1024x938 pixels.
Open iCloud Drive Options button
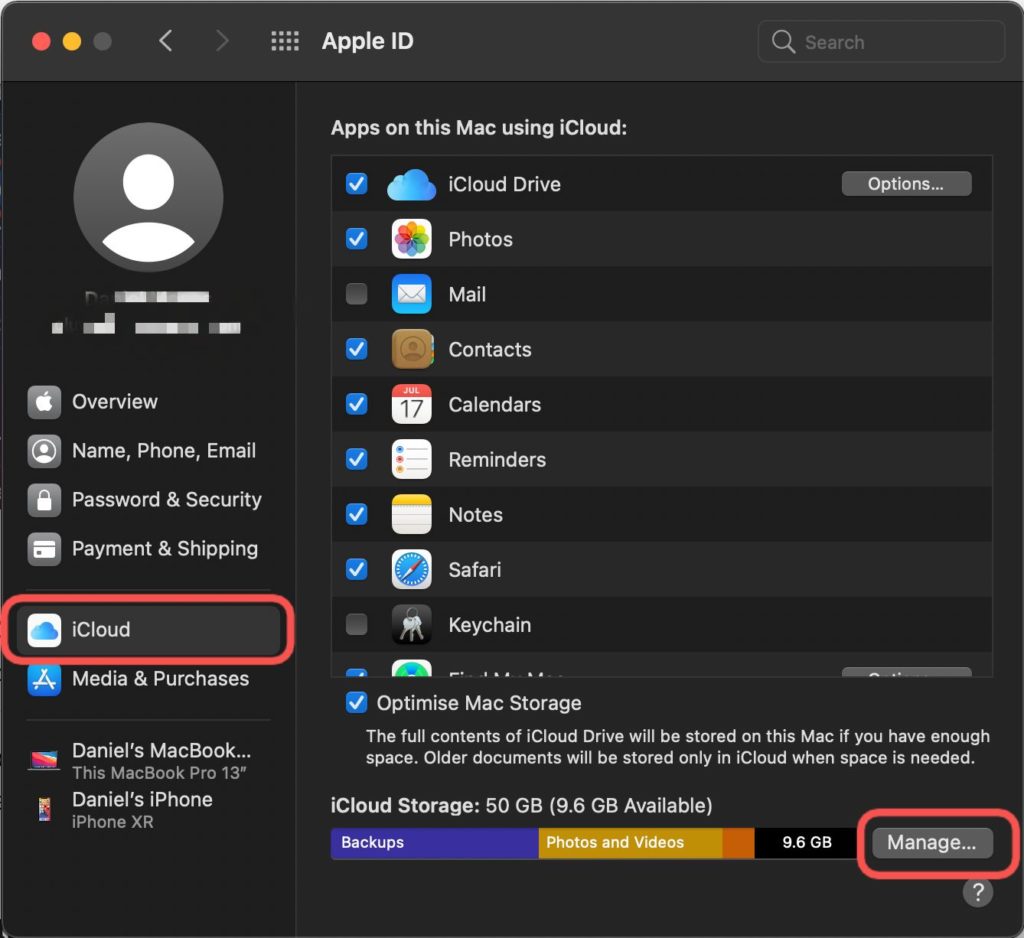[906, 184]
